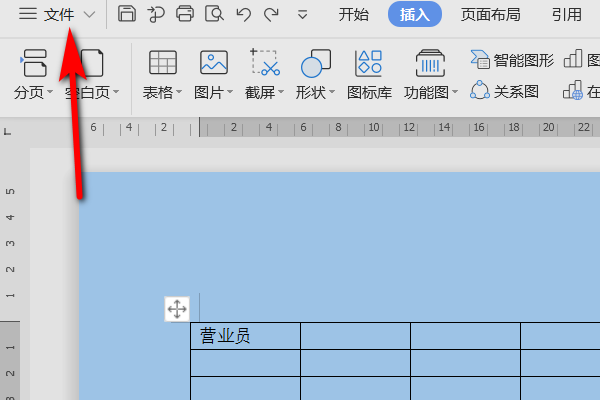The width and height of the screenshot is (600, 400).
Task: Insert a 关系图 relationship diagram
Action: (505, 92)
